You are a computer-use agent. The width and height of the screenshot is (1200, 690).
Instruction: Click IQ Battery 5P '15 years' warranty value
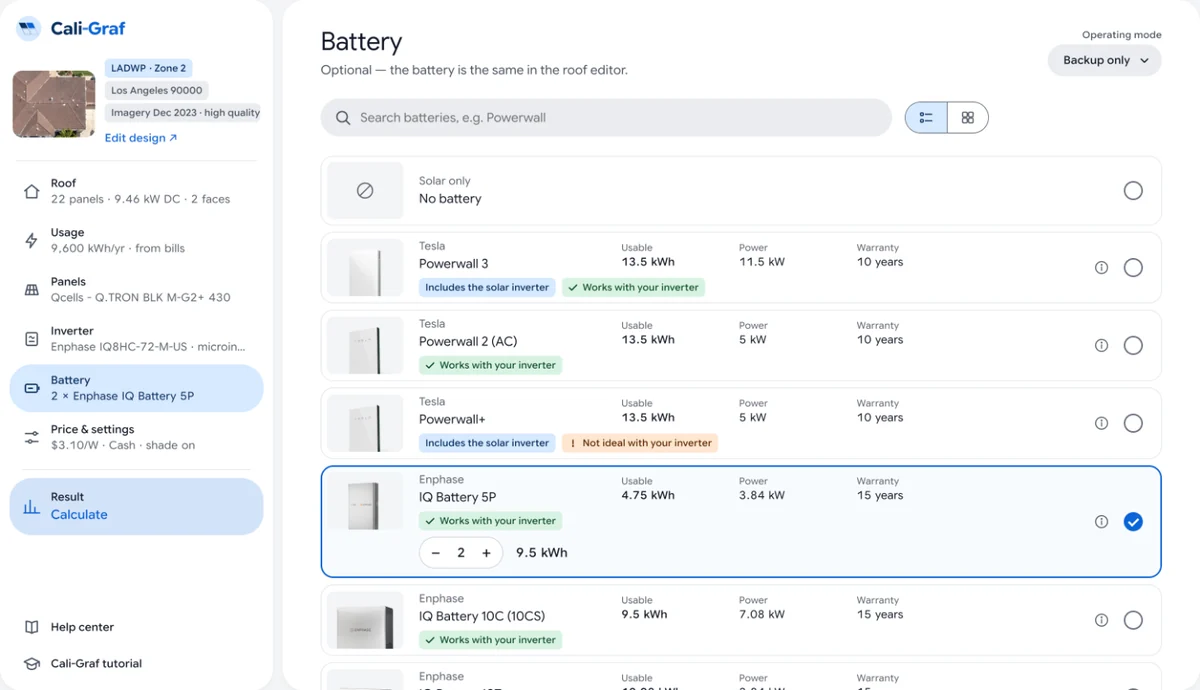880,495
